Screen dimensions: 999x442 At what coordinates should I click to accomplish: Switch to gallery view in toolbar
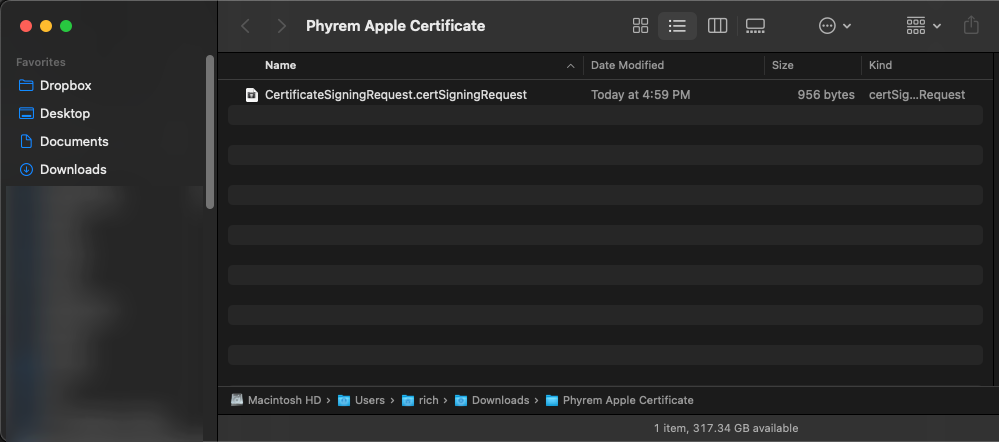tap(755, 26)
